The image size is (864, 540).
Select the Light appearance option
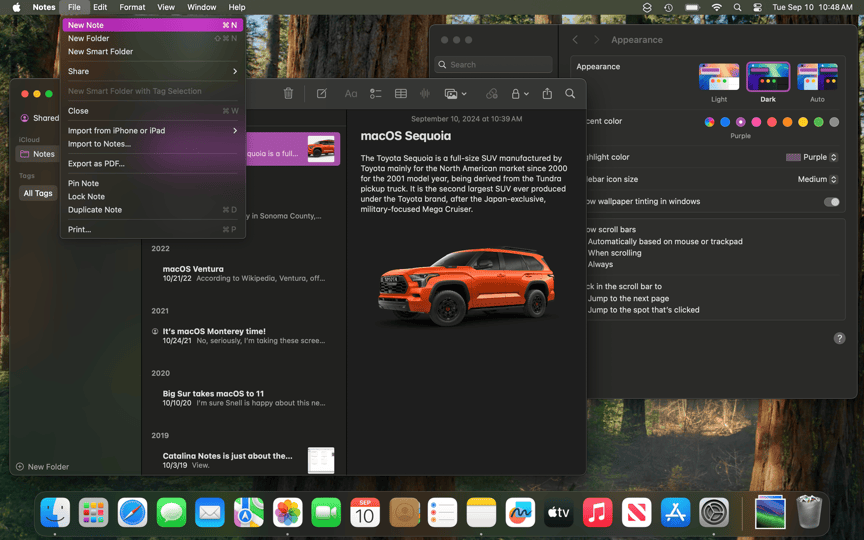pyautogui.click(x=719, y=77)
